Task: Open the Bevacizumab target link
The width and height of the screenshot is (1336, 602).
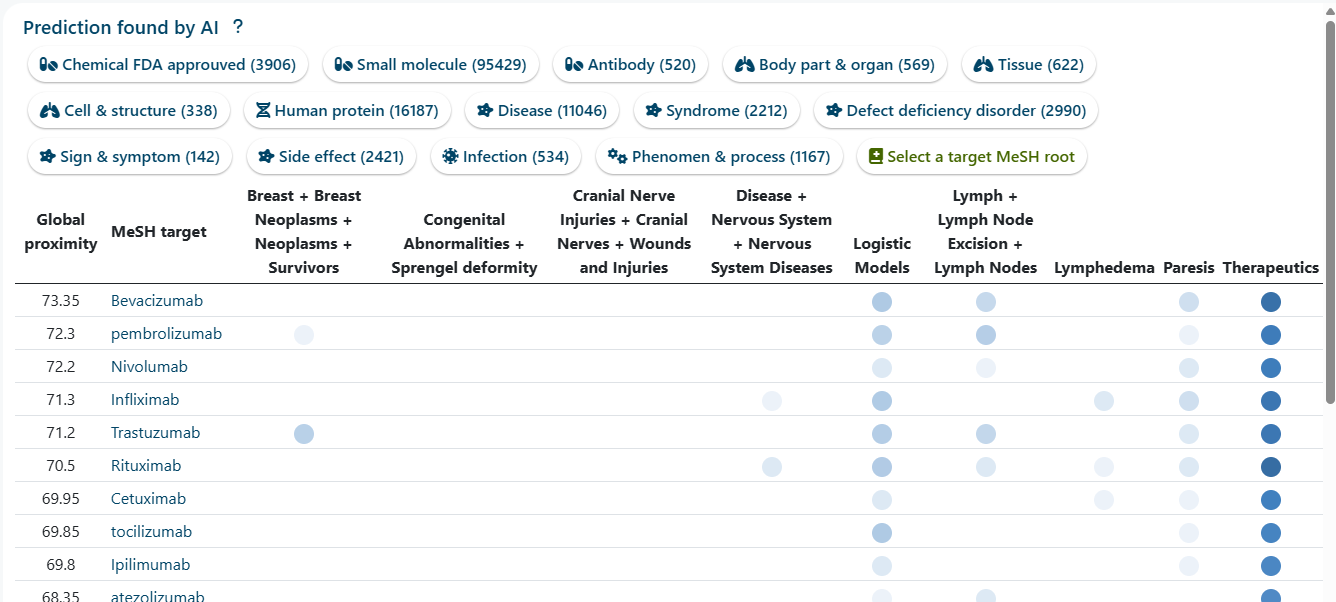Action: [157, 301]
